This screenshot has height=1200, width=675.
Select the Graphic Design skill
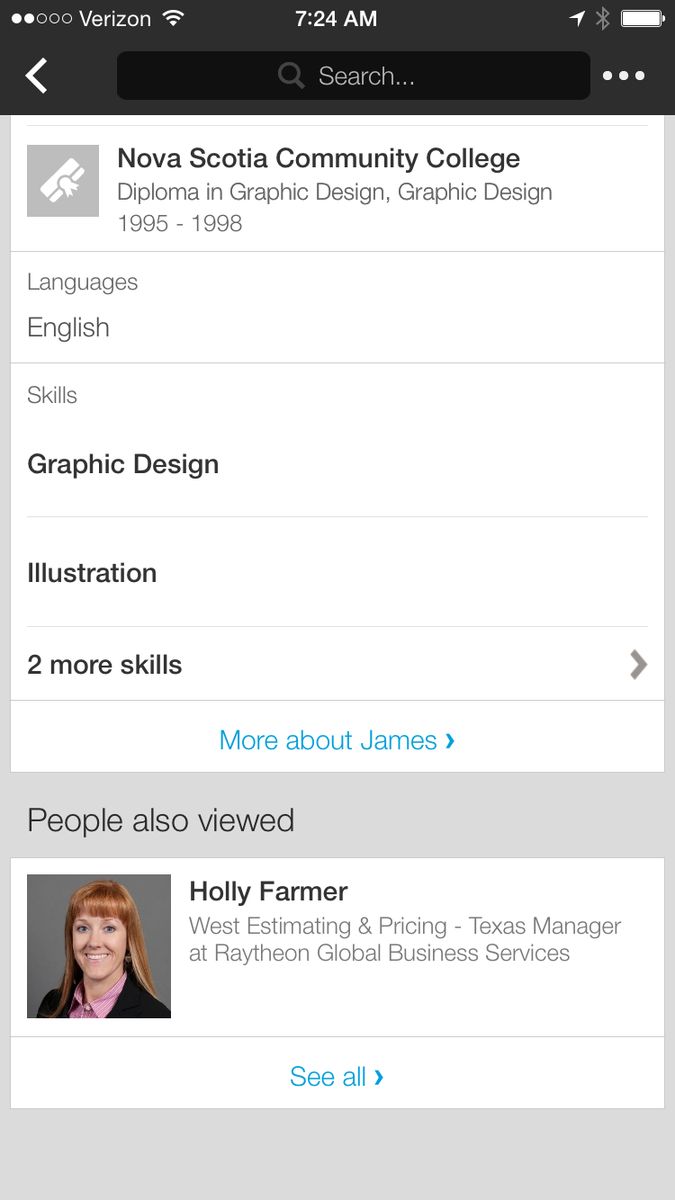pos(123,464)
